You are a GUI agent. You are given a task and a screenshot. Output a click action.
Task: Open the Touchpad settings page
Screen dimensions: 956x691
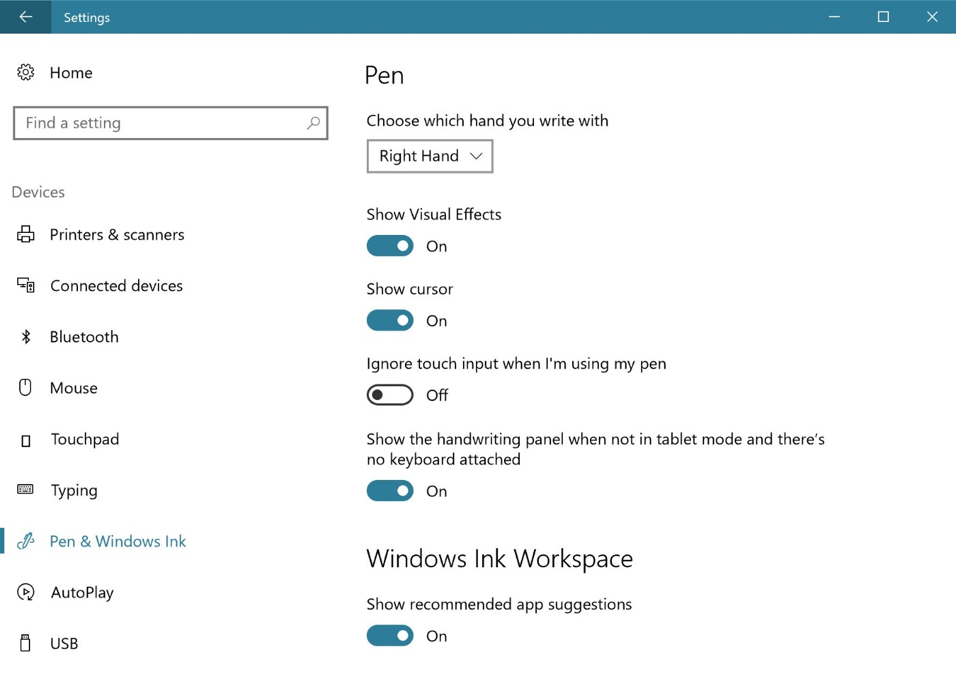[x=85, y=439]
